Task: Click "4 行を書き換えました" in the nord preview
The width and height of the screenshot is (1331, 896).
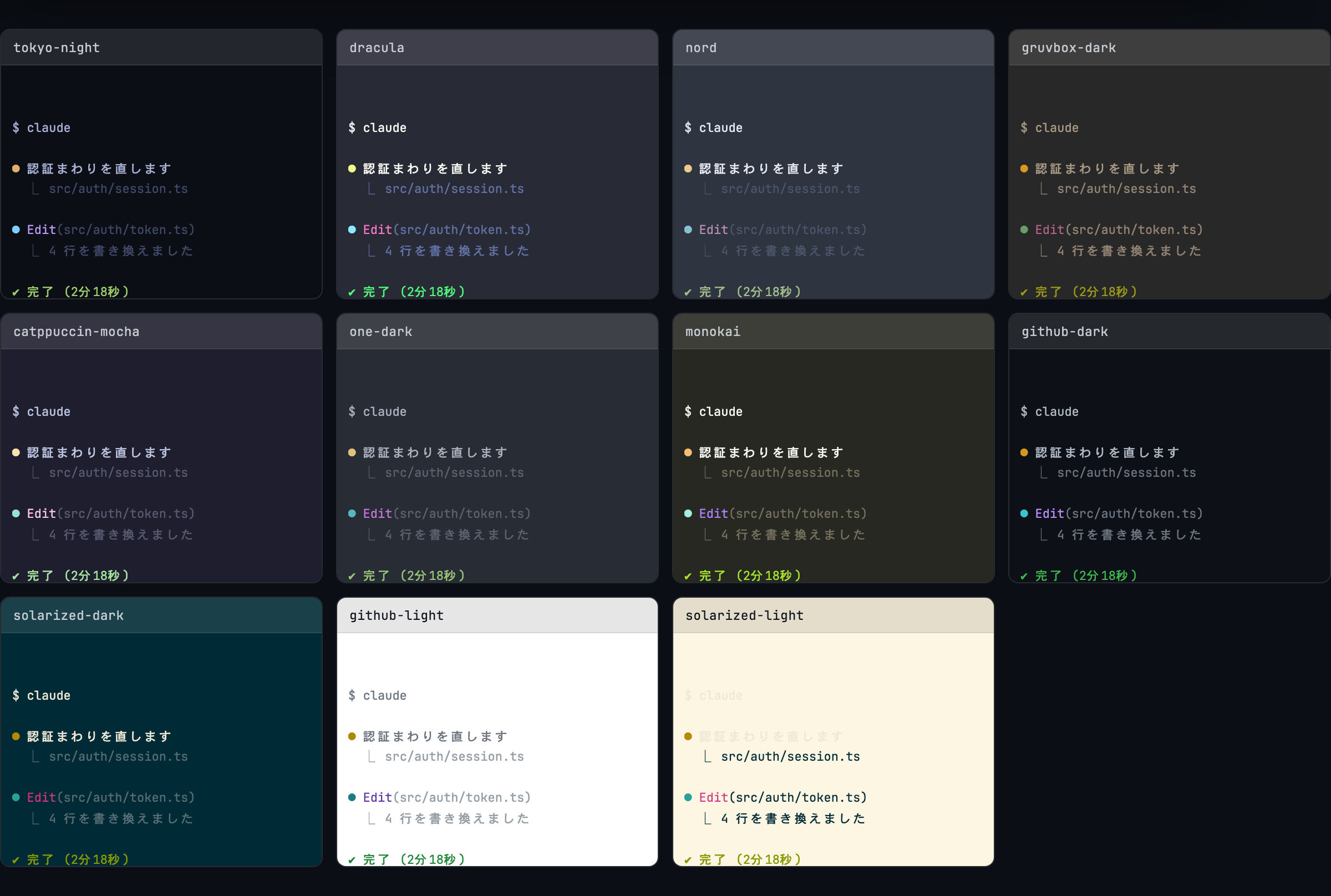Action: click(x=793, y=251)
